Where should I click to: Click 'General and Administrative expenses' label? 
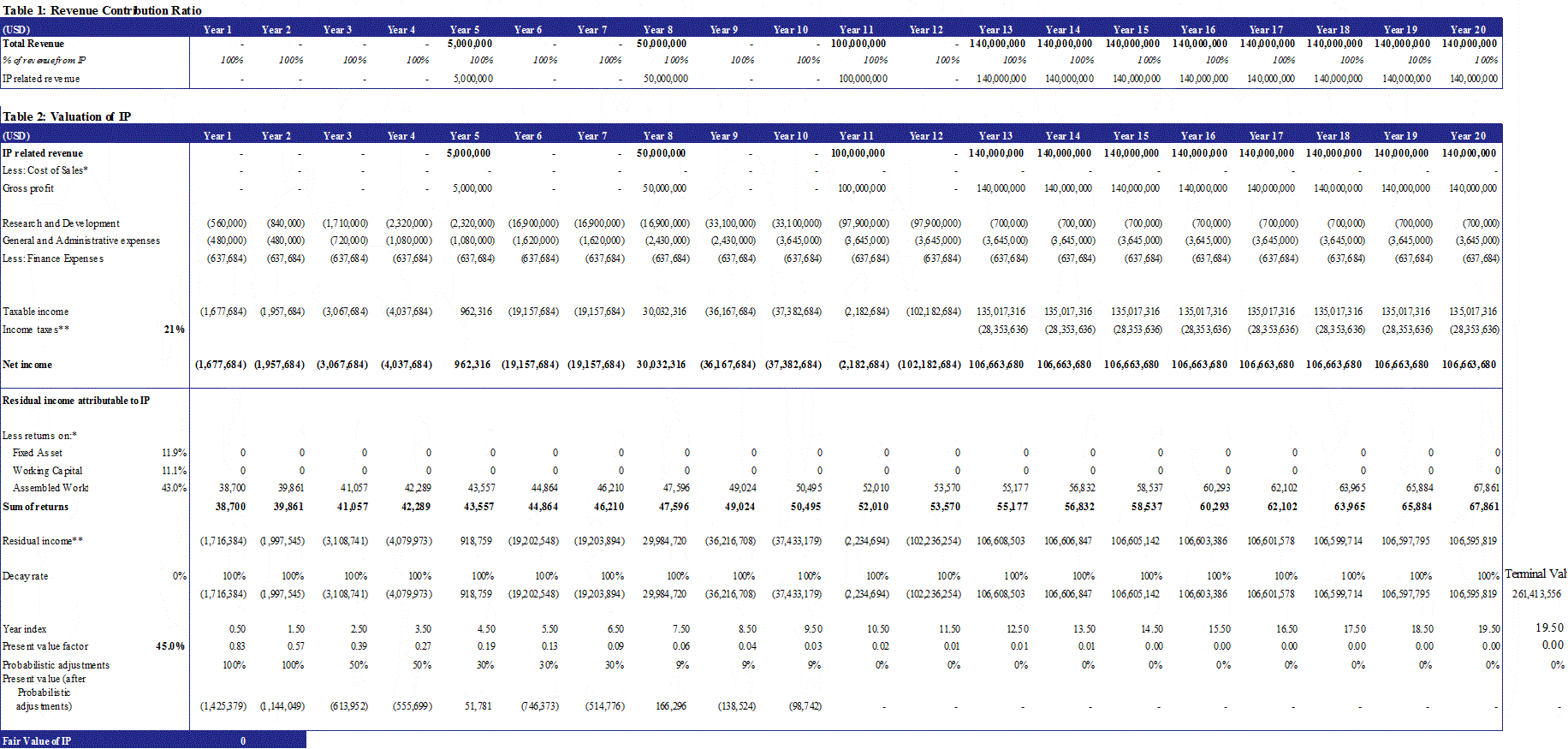coord(81,241)
